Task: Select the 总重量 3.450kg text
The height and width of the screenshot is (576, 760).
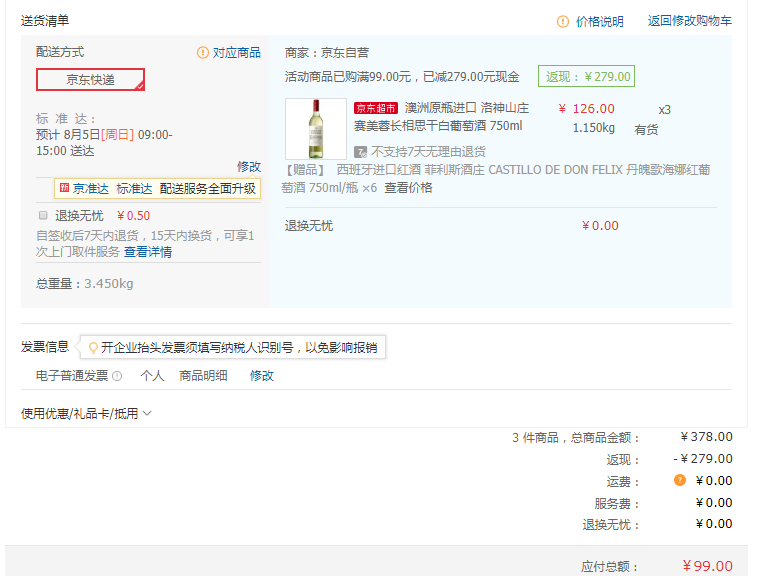Action: (x=84, y=284)
